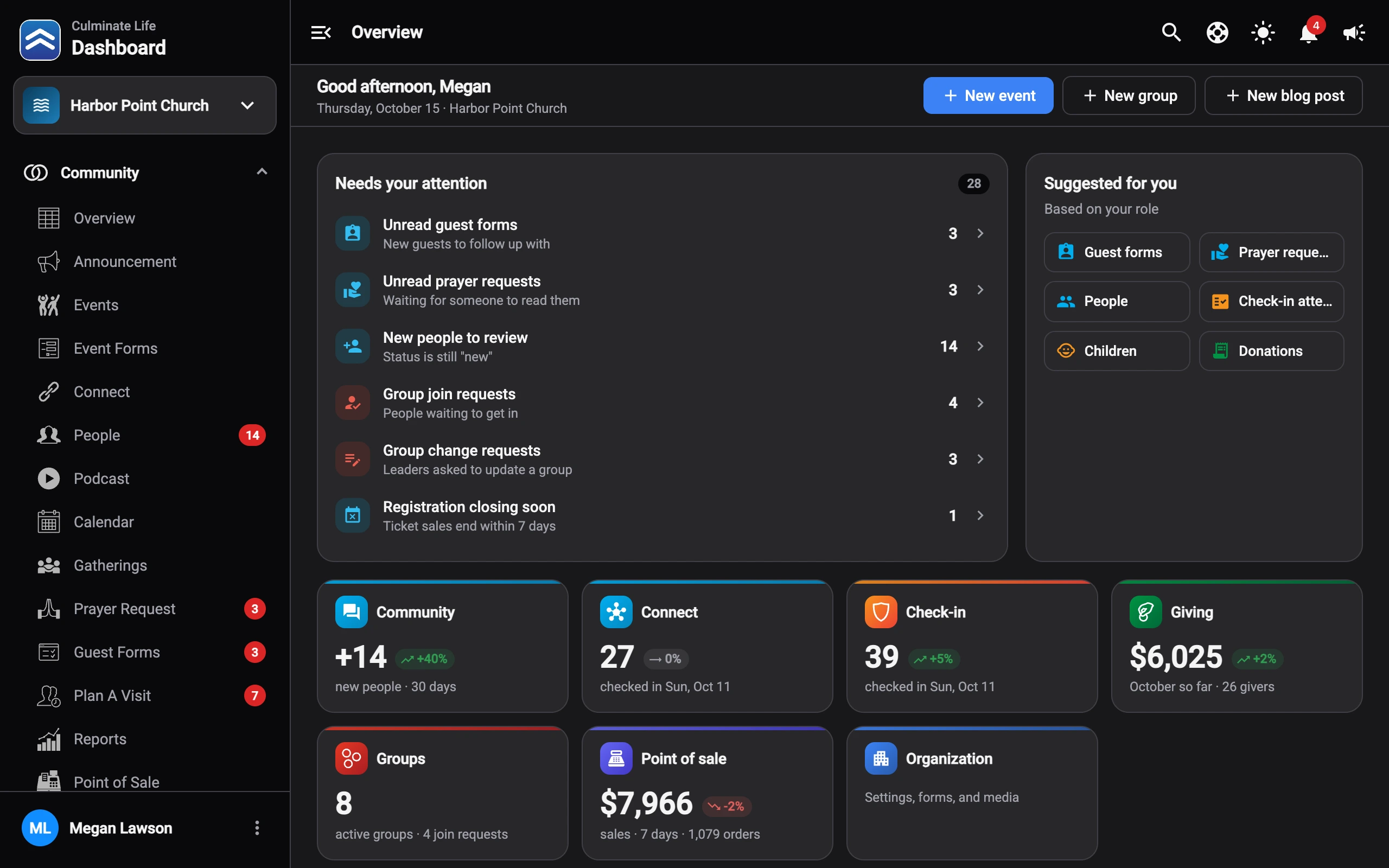Open Events in the sidebar

click(x=145, y=305)
